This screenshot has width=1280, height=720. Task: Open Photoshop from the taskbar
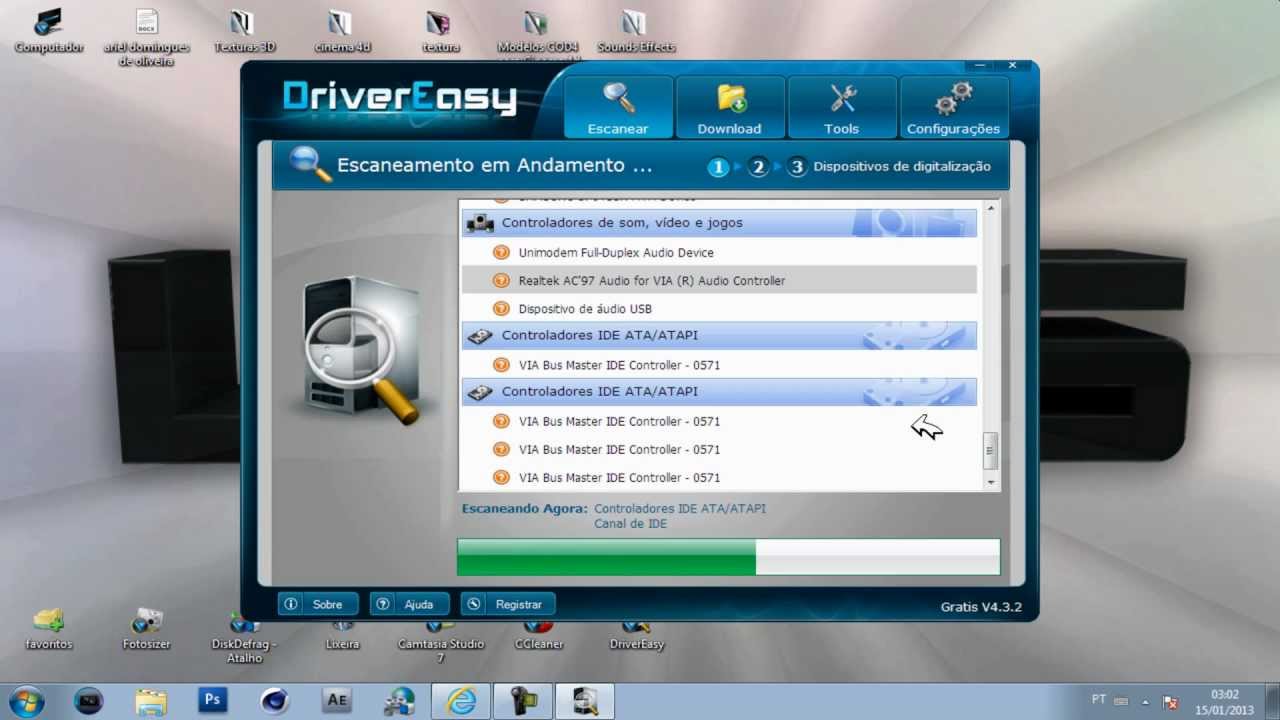[x=212, y=701]
